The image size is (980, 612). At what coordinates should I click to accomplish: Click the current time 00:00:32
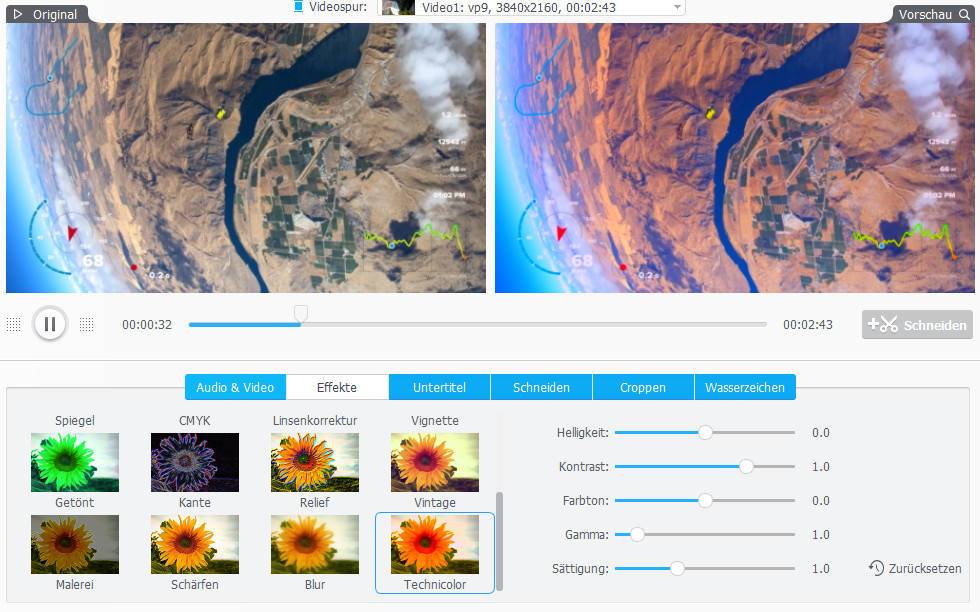pos(147,324)
